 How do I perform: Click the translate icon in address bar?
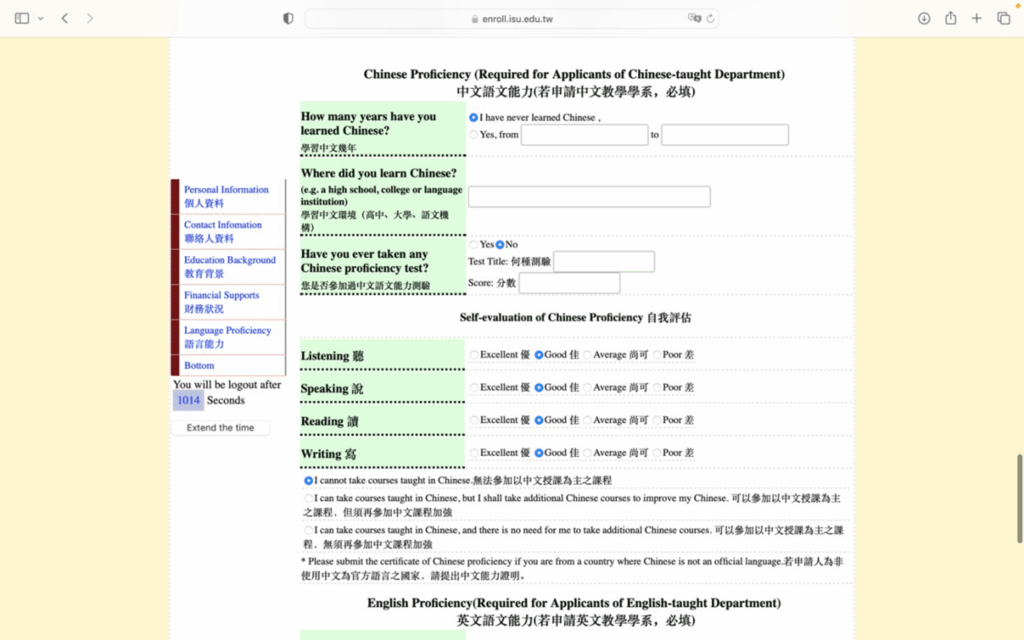694,18
